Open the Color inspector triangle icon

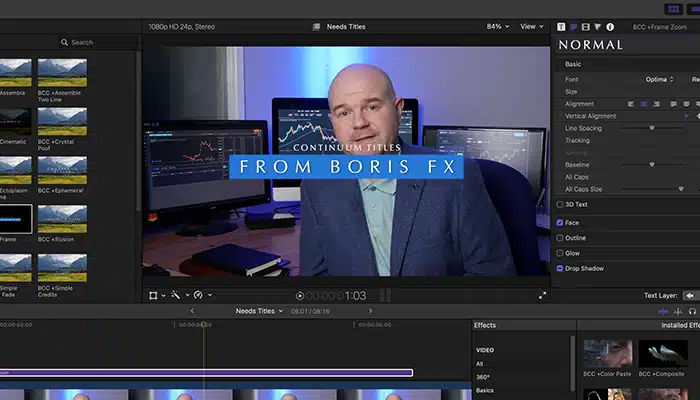(598, 27)
